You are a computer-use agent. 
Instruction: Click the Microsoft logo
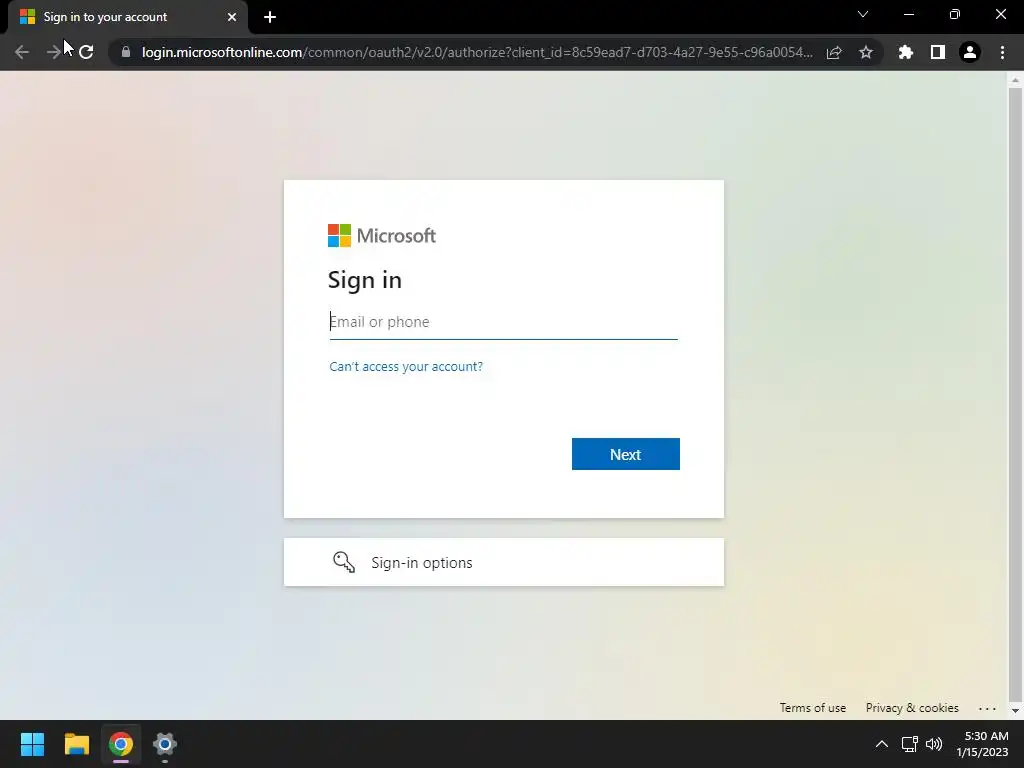(381, 236)
